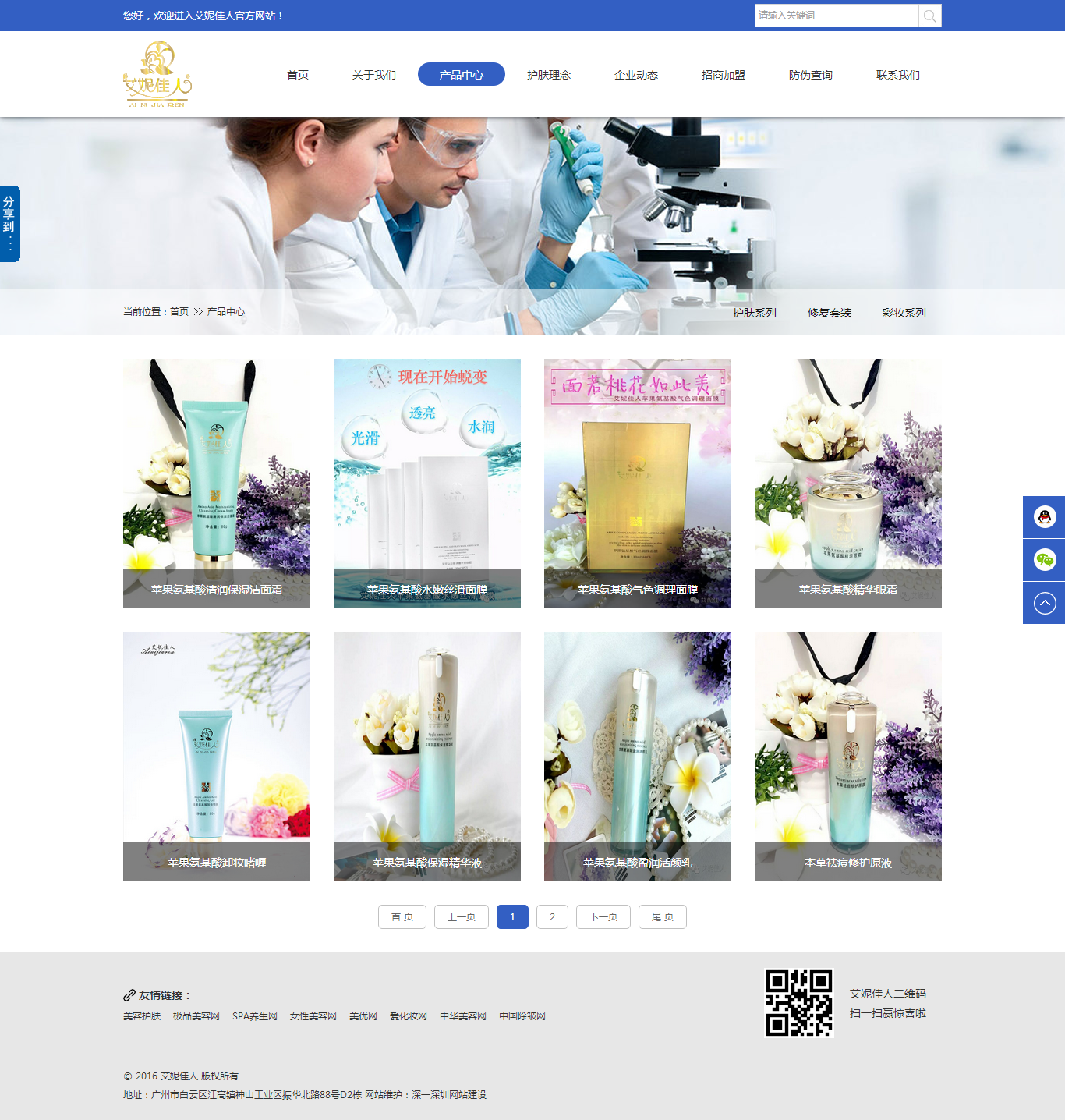The height and width of the screenshot is (1120, 1065).
Task: Click the 下一页 pagination button
Action: click(x=603, y=917)
